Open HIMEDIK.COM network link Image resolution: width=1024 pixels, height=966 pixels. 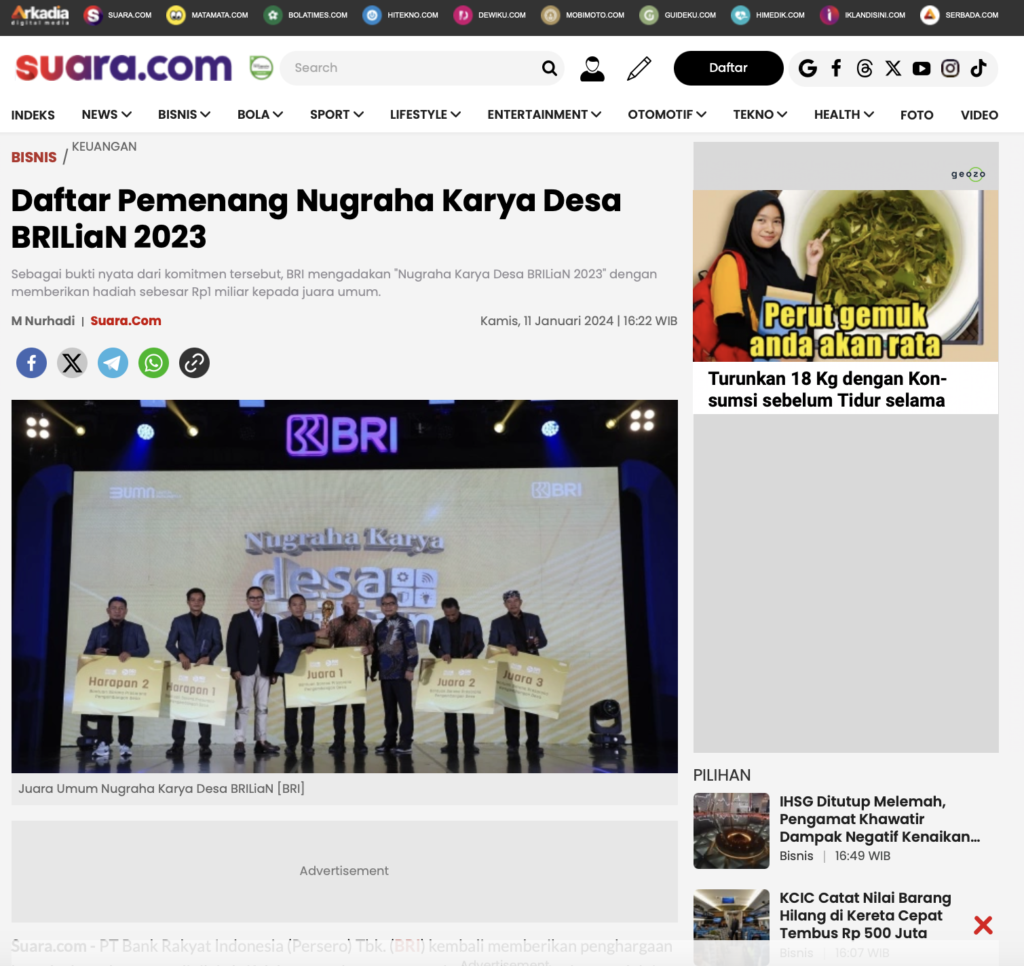(x=768, y=15)
